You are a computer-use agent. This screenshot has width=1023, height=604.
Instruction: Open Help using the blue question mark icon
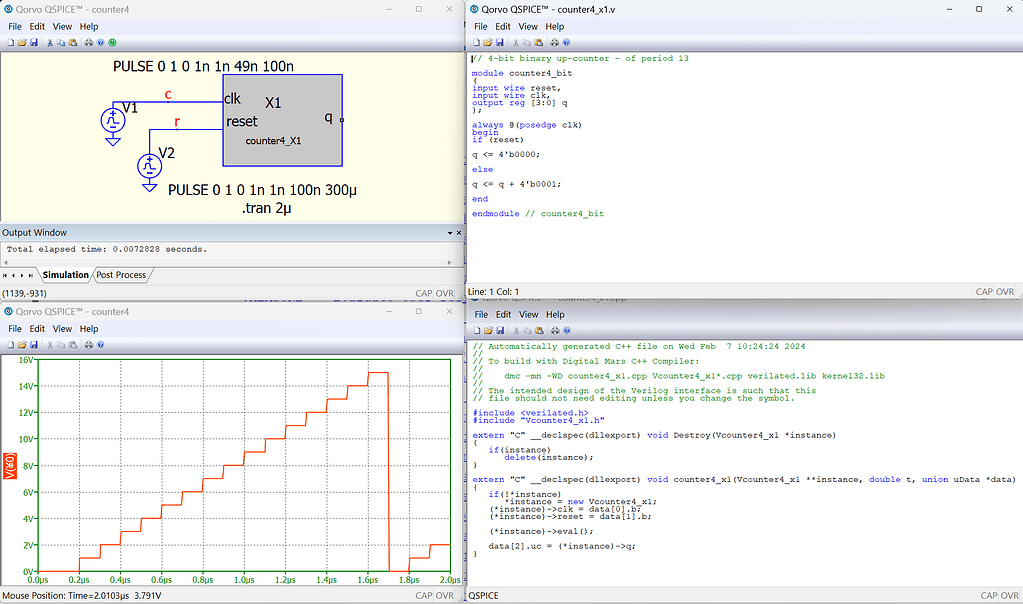(101, 42)
